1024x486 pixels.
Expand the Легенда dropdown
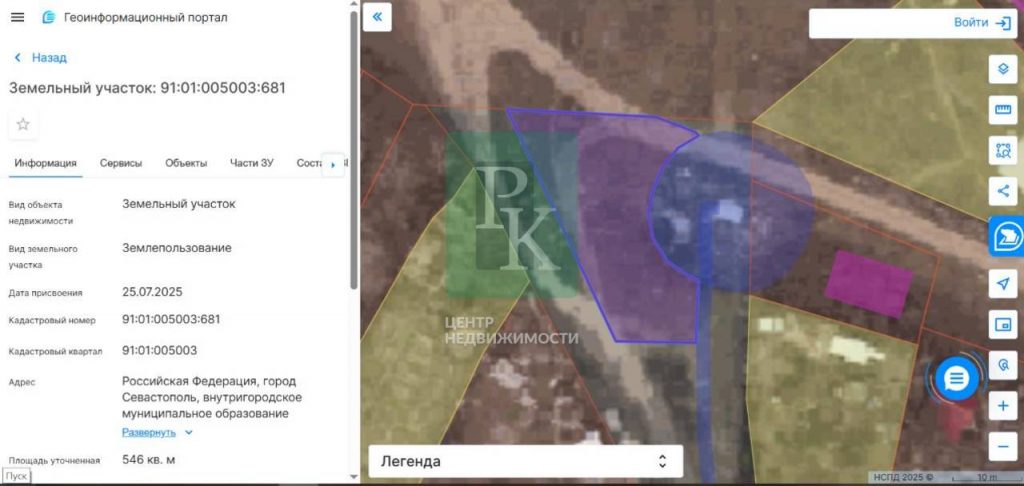tap(525, 461)
